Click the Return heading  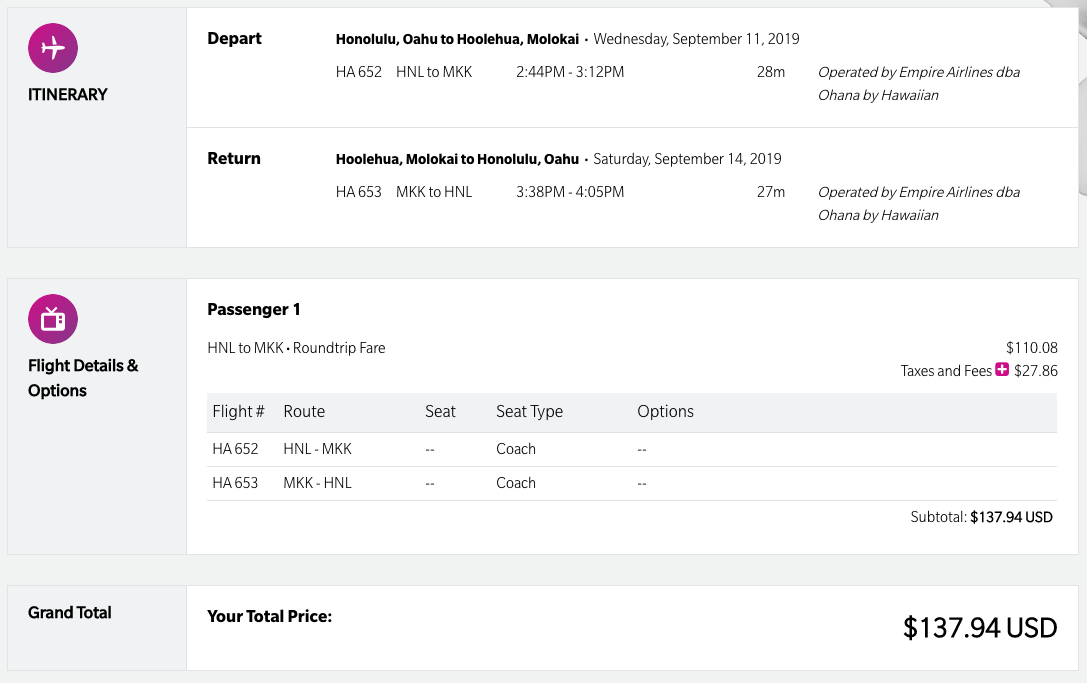234,159
